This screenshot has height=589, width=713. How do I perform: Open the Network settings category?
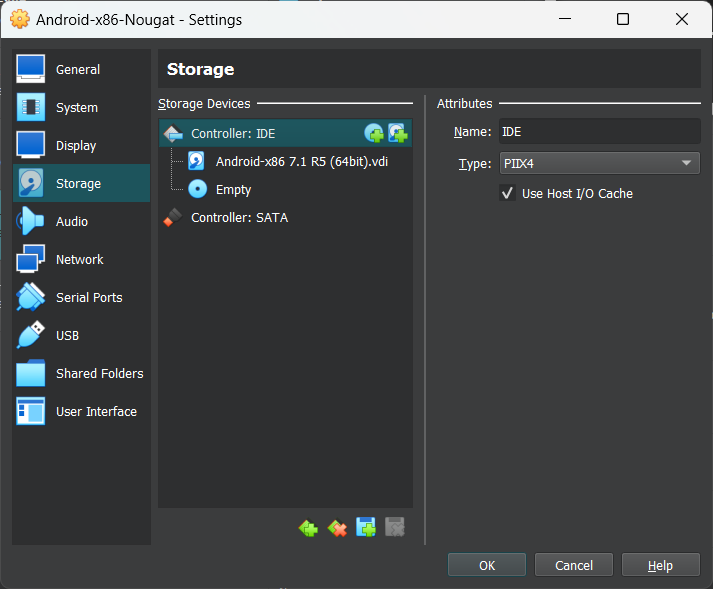click(x=81, y=259)
